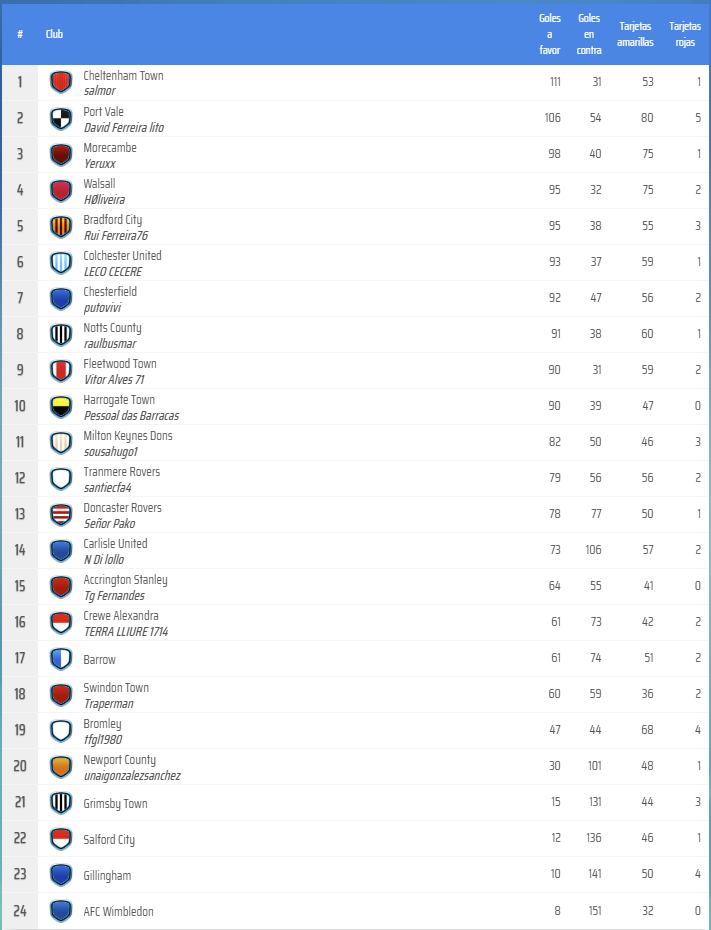Click the Bradford City striped crest
Viewport: 711px width, 930px height.
[61, 227]
